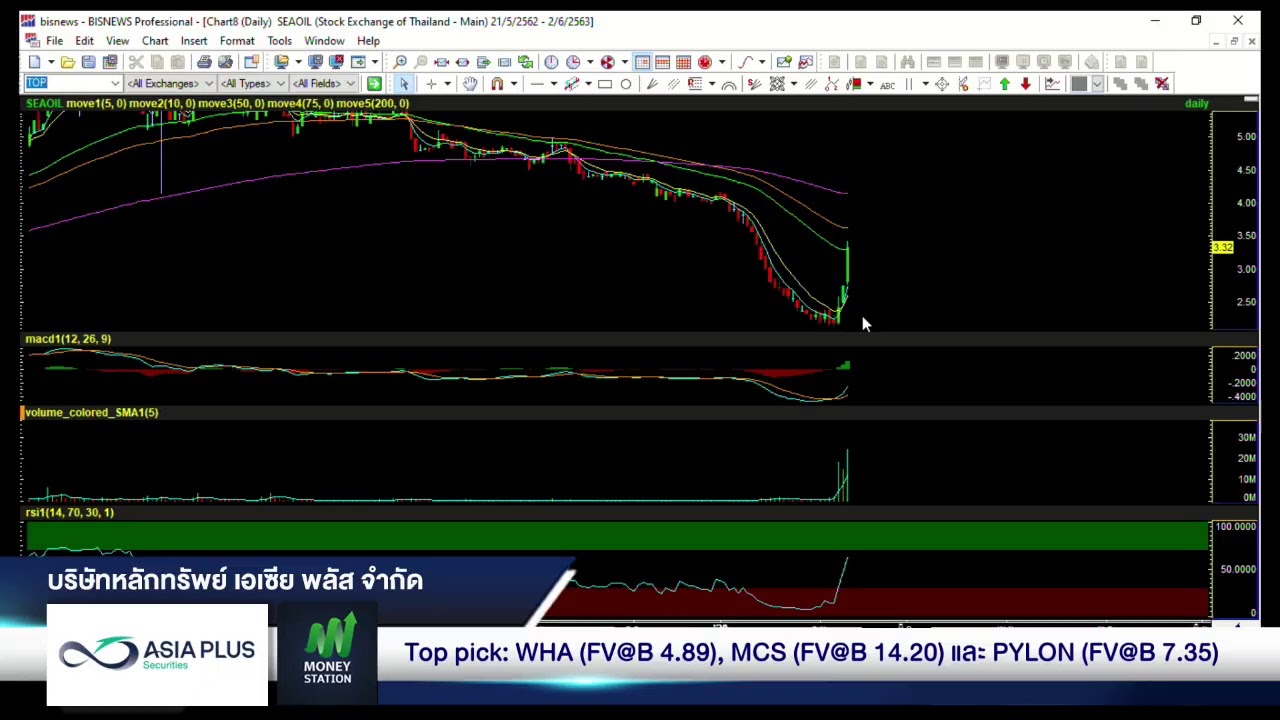
Task: Open the File menu
Action: pos(54,41)
